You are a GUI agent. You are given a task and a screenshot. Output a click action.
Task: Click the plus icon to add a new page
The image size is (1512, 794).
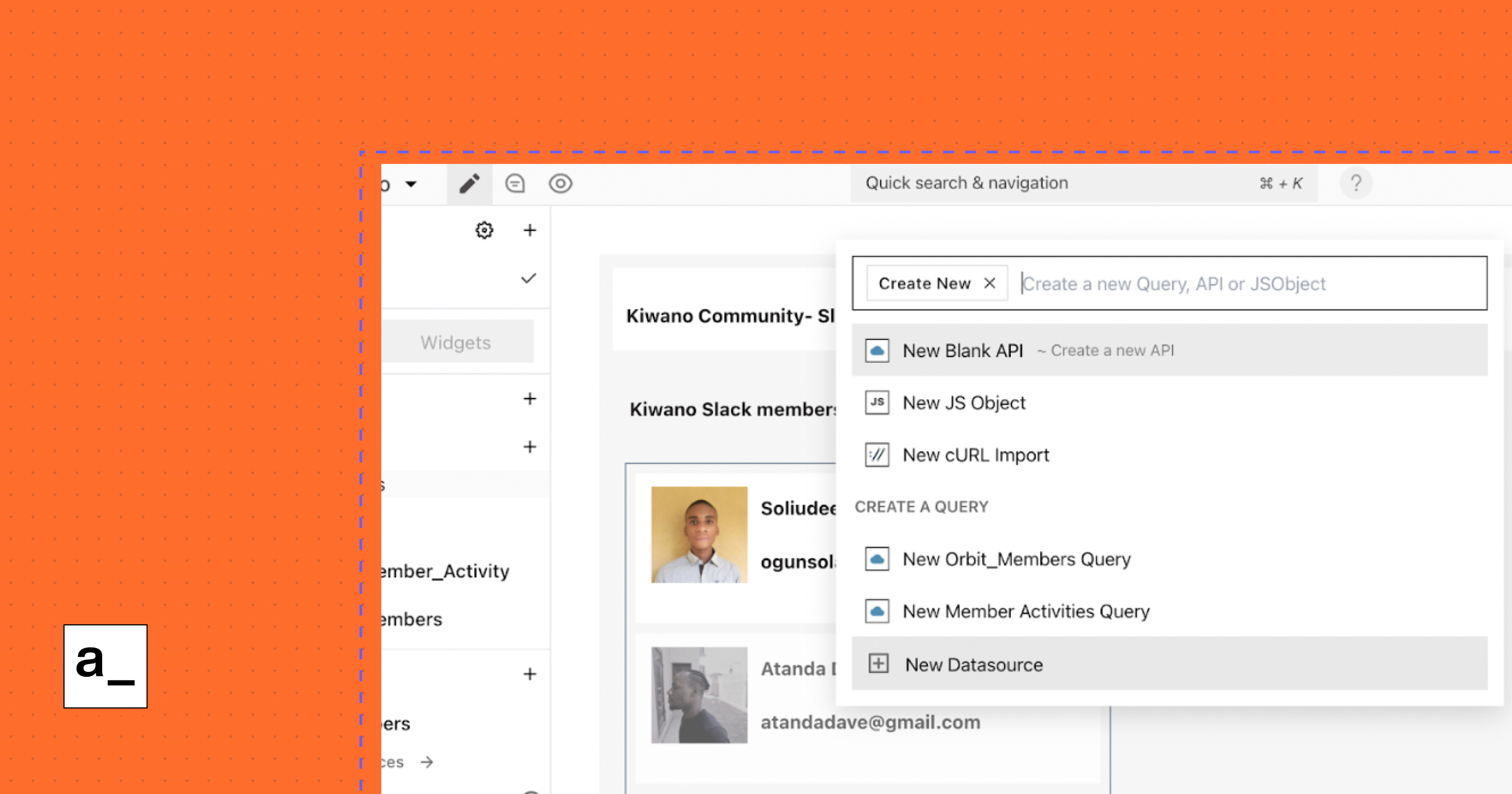529,230
